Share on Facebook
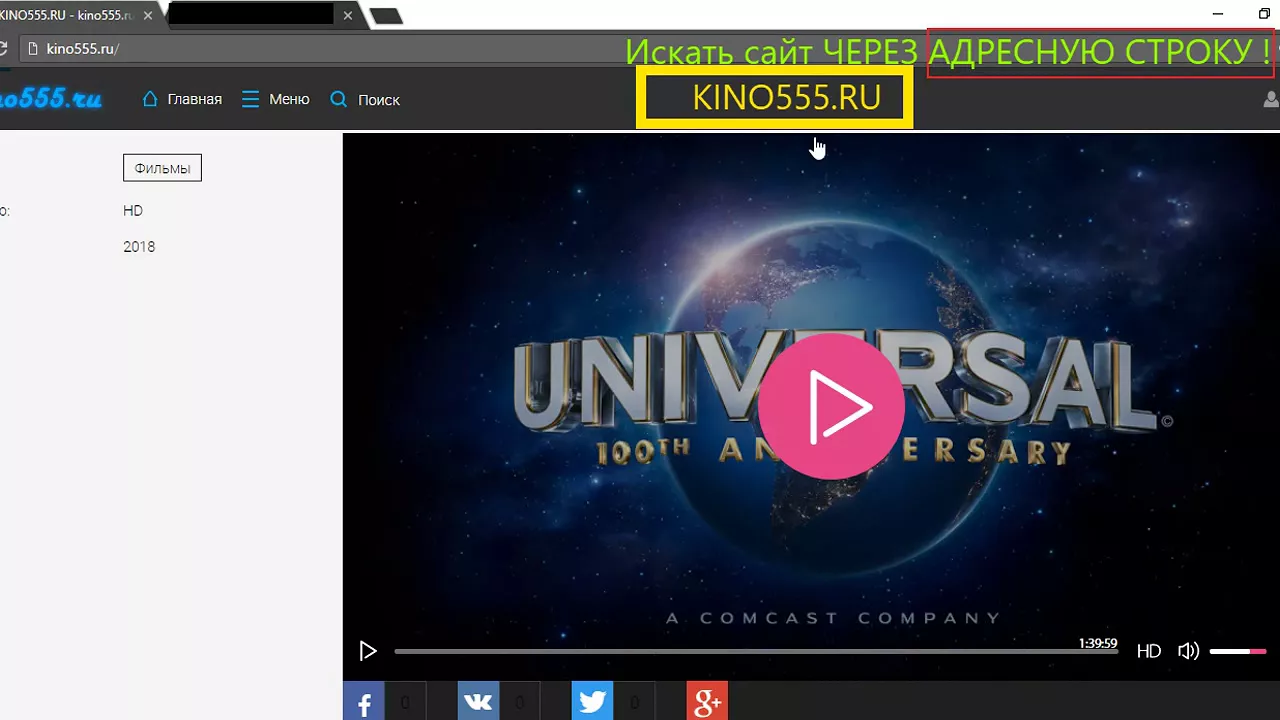This screenshot has width=1280, height=720. point(364,702)
